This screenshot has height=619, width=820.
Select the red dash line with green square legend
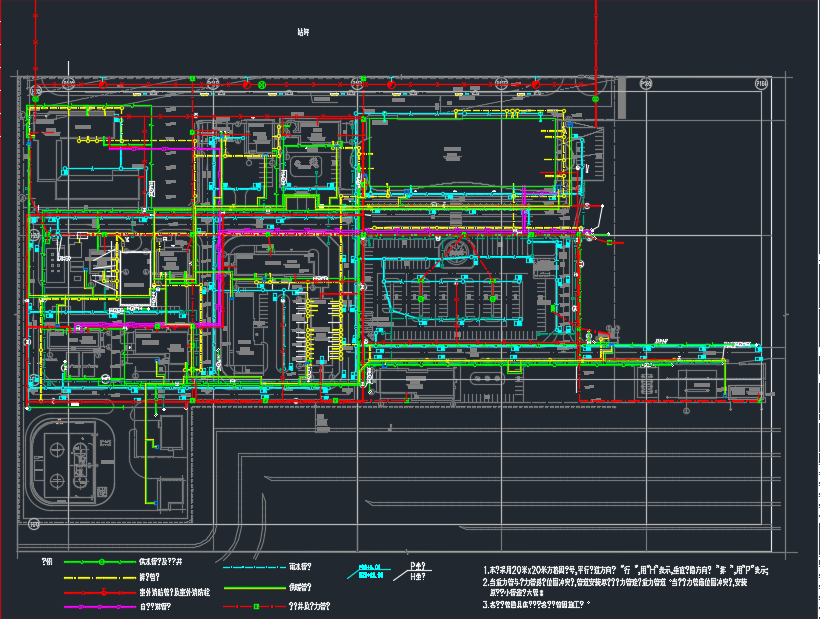pos(254,606)
